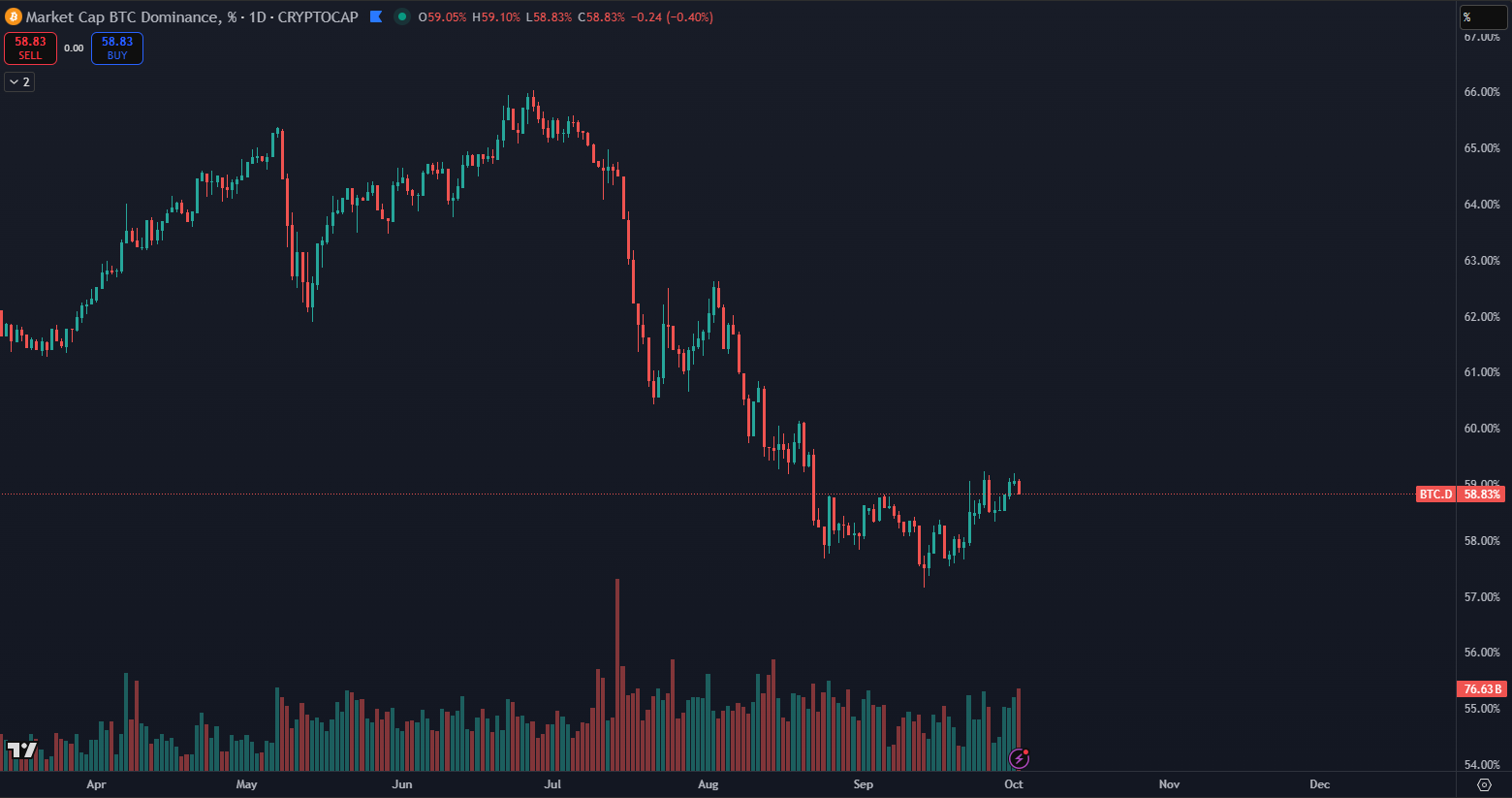
Task: Click the 62.00% level on the price scale
Action: (x=1482, y=317)
